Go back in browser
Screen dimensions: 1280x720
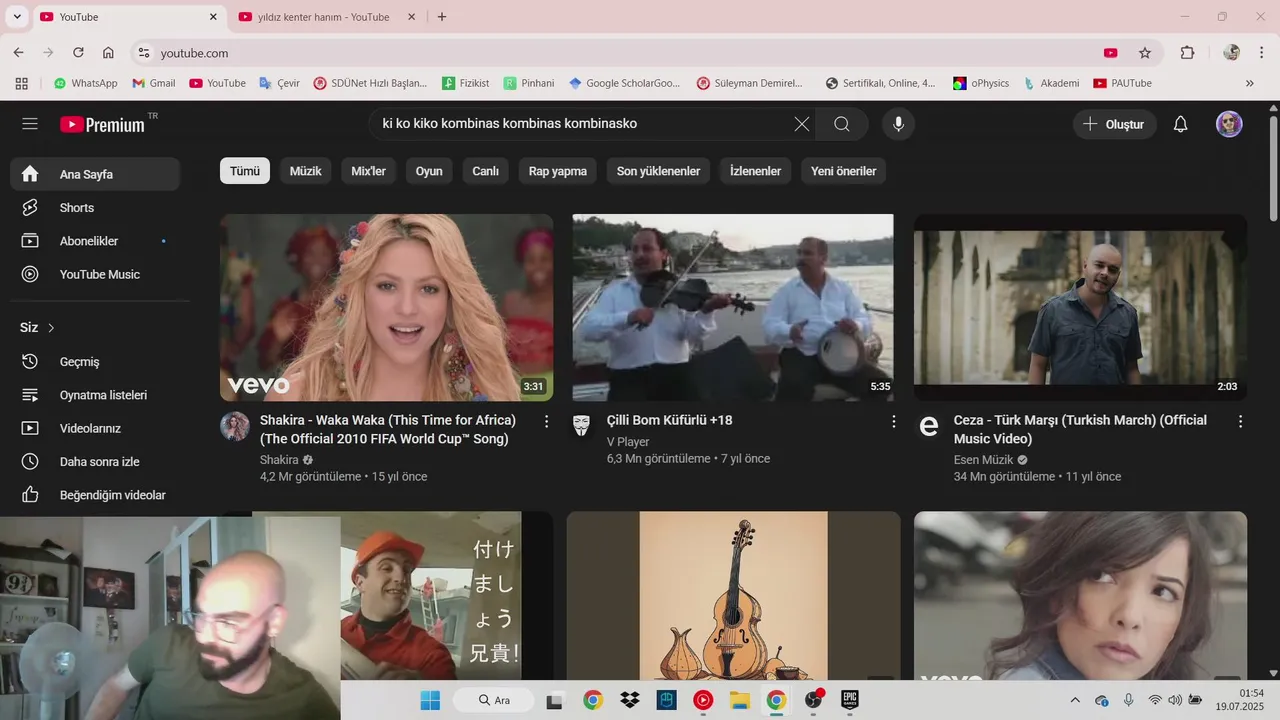18,53
